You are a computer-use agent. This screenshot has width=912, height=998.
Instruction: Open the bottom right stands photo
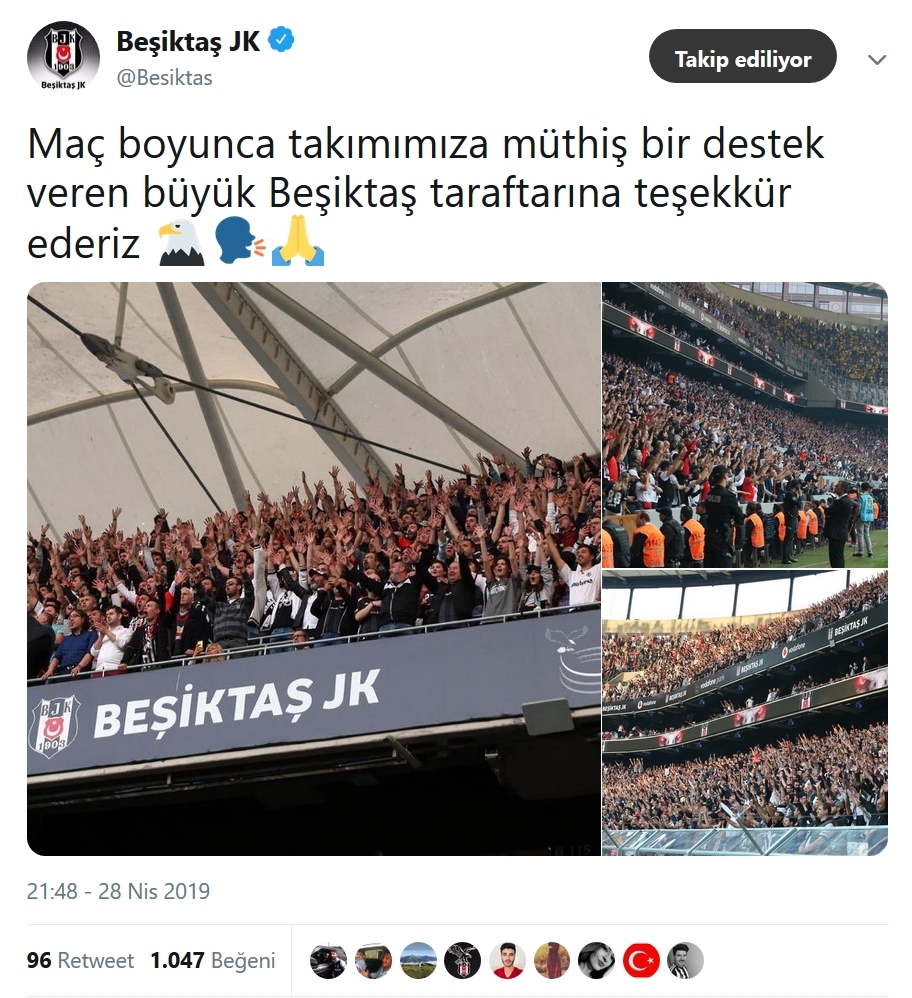point(745,713)
